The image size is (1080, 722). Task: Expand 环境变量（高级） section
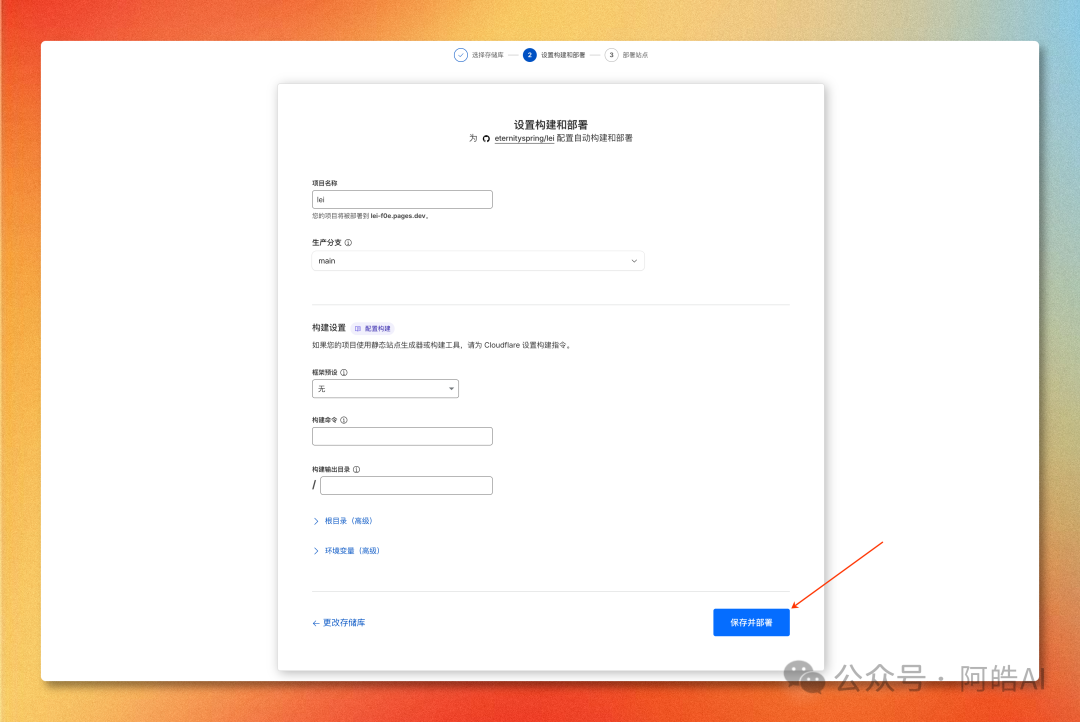[346, 550]
